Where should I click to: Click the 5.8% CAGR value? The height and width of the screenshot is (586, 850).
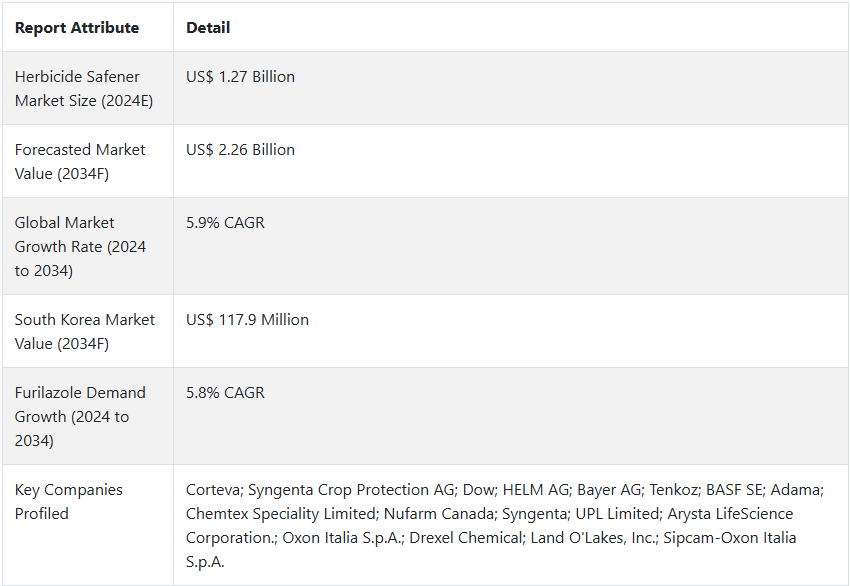tap(225, 392)
